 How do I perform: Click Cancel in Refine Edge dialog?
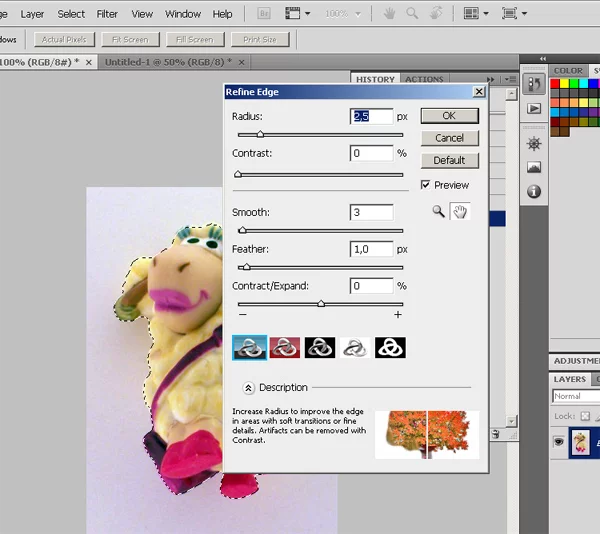click(450, 138)
